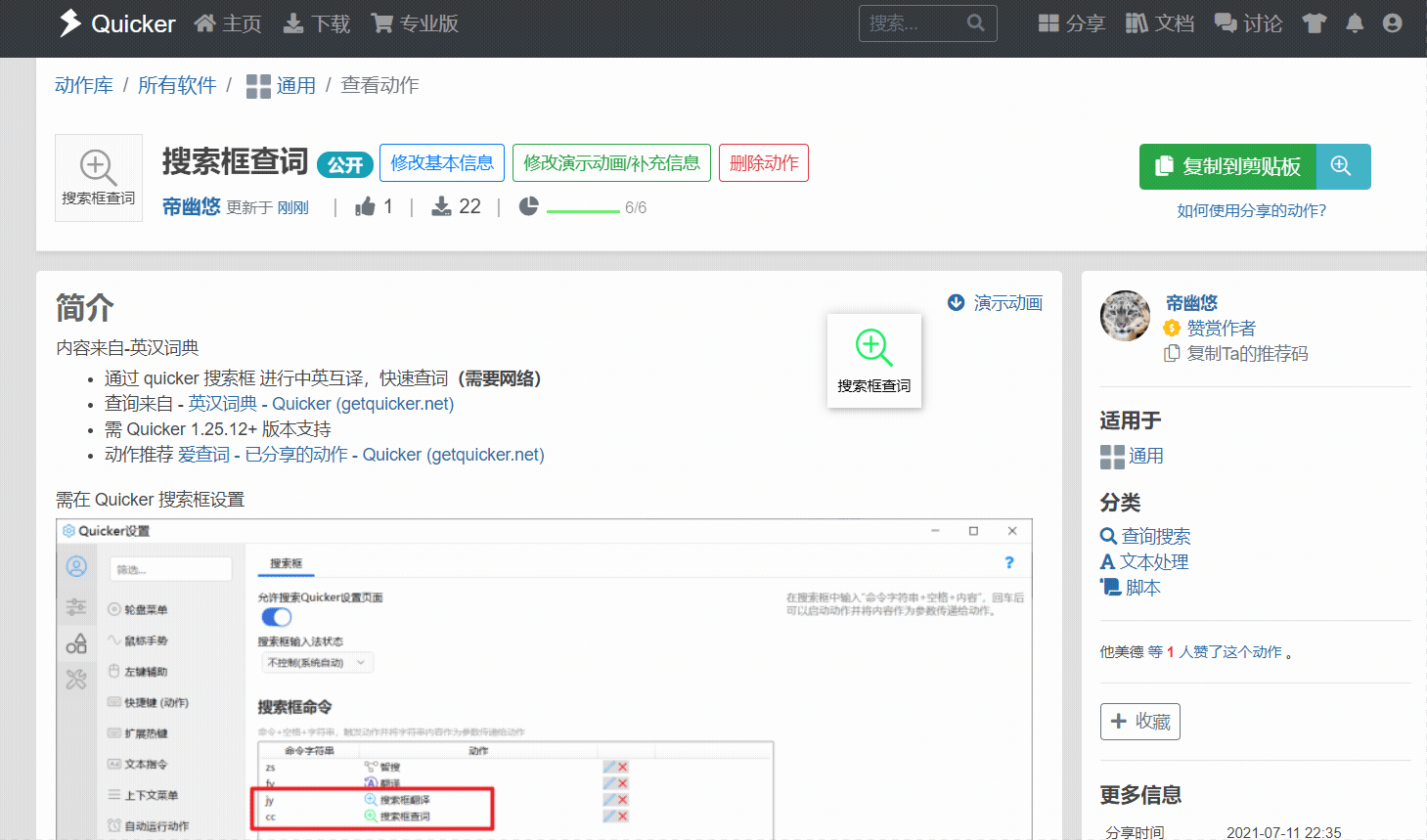Open the 文档 documentation menu

click(1160, 23)
